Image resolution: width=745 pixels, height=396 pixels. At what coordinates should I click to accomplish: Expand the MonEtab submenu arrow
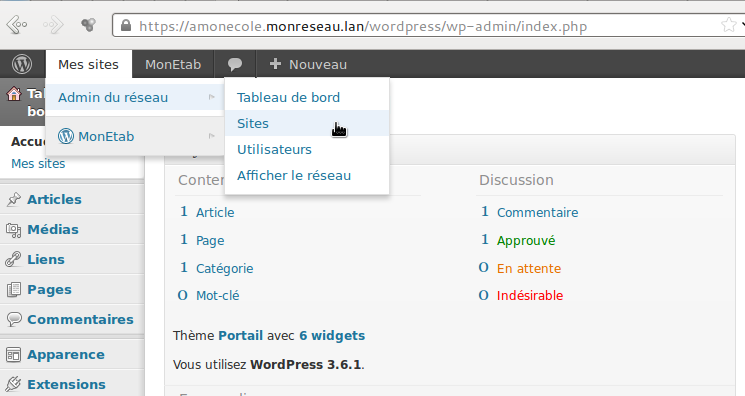pyautogui.click(x=212, y=136)
